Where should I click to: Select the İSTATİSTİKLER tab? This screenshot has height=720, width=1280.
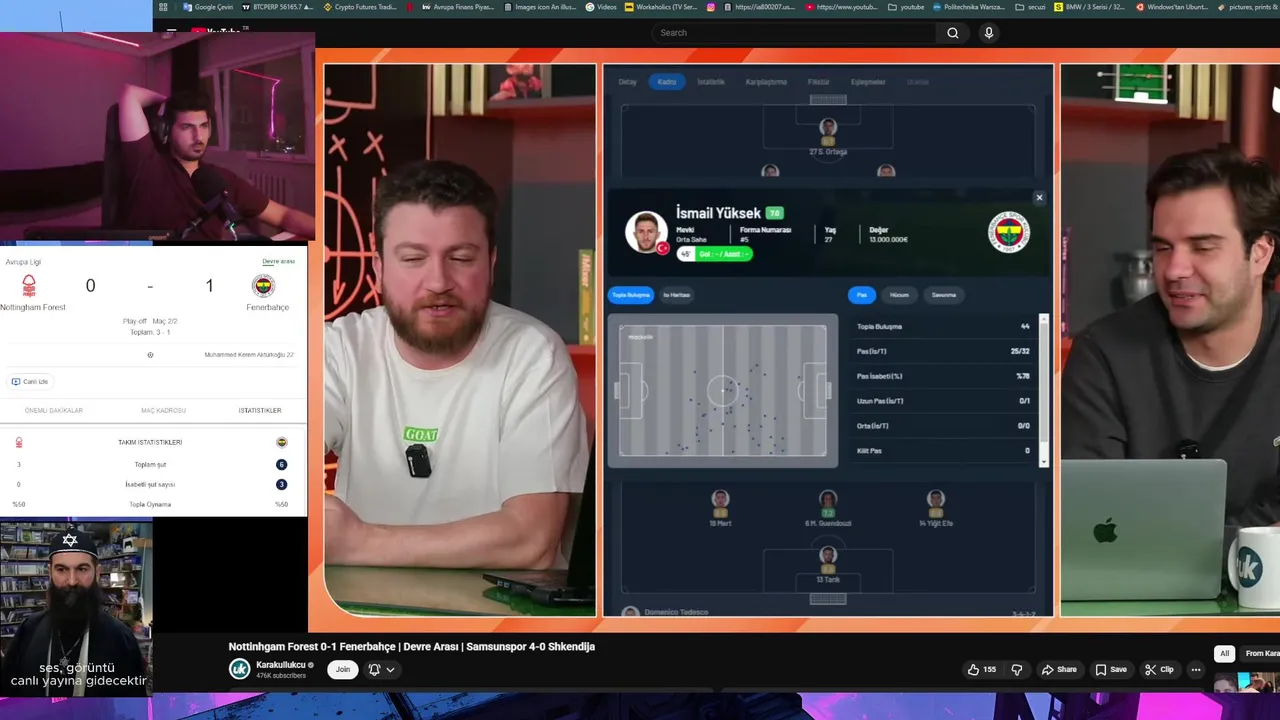coord(260,410)
